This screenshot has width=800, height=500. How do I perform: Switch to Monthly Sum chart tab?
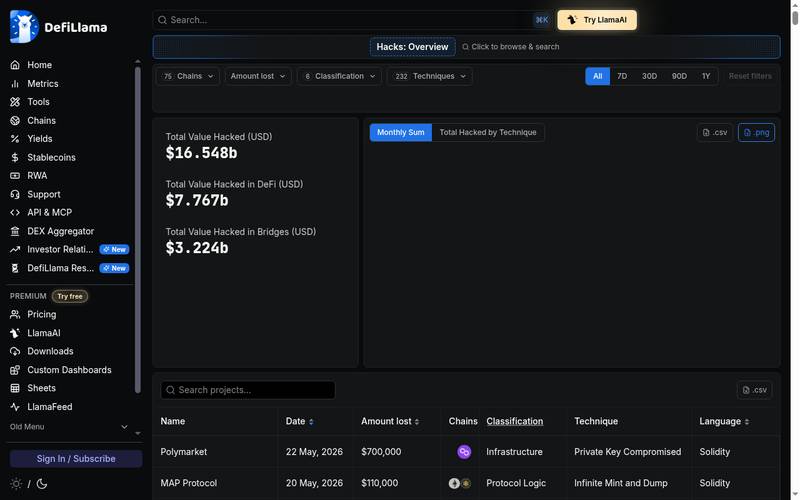401,133
